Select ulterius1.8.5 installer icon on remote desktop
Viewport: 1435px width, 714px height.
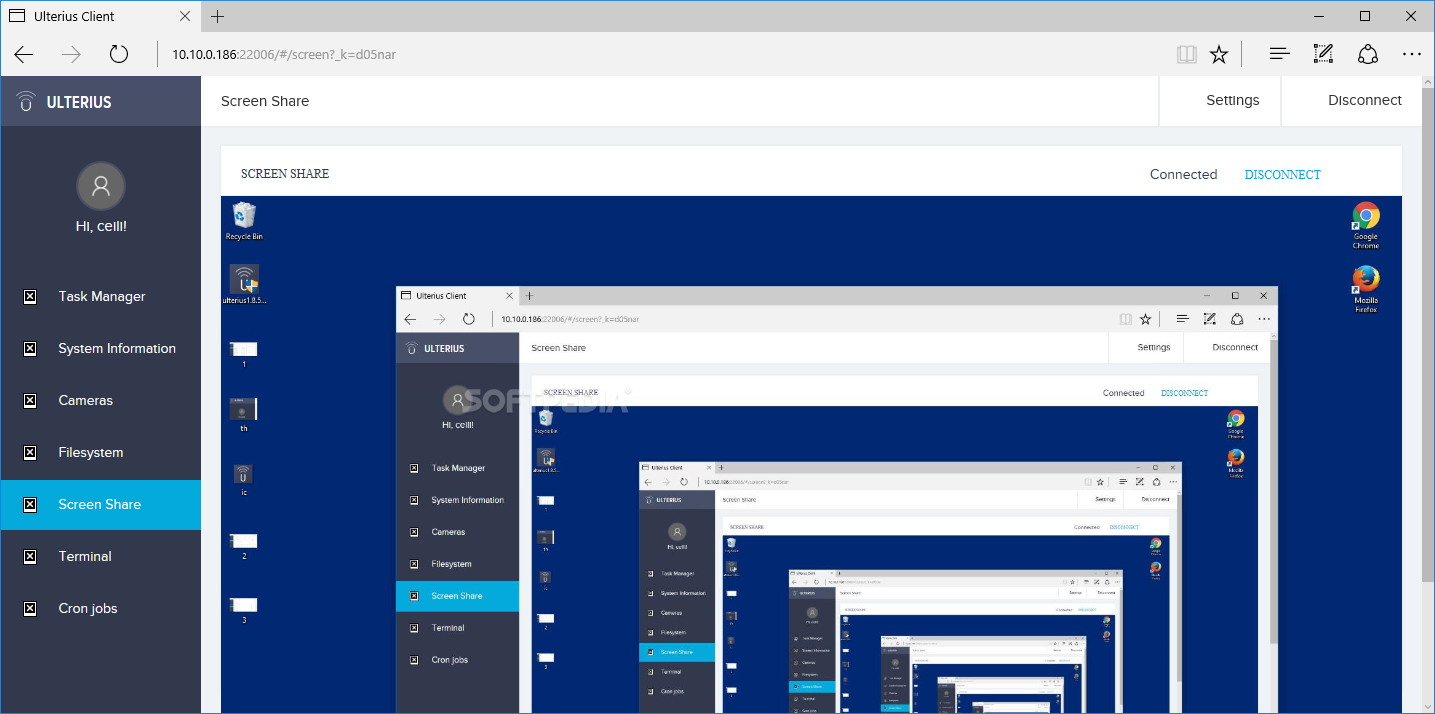pos(244,285)
